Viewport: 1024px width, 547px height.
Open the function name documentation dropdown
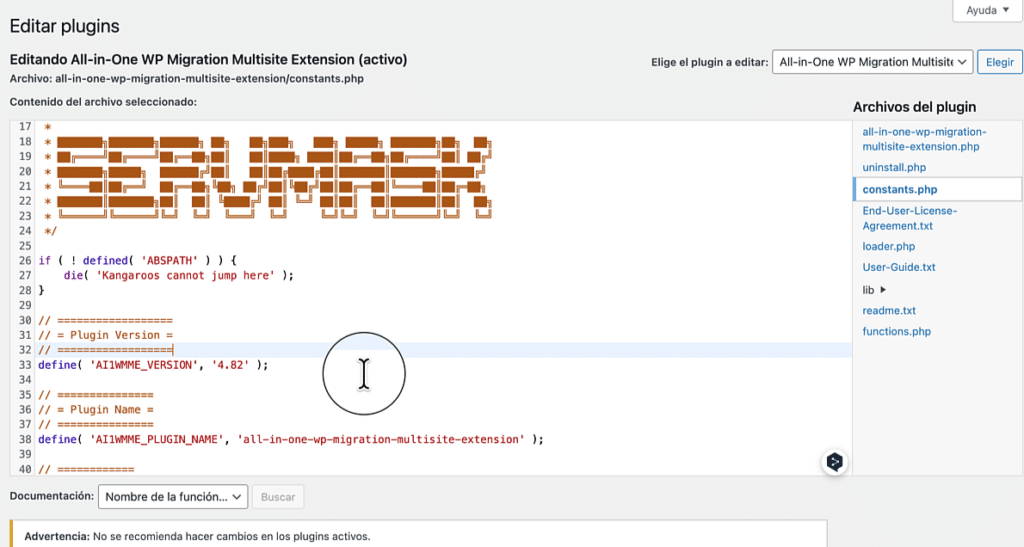coord(173,496)
